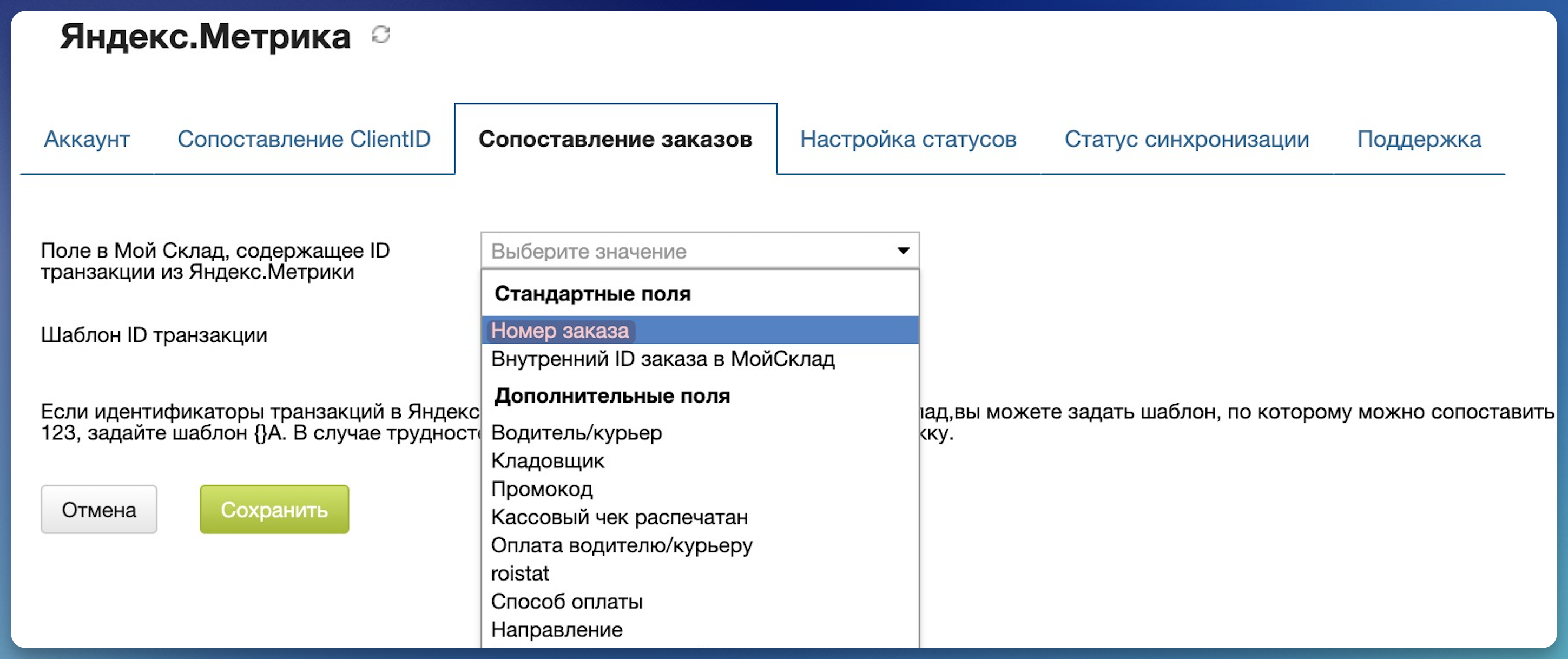The height and width of the screenshot is (659, 1568).
Task: Select roistat field option
Action: pos(700,573)
